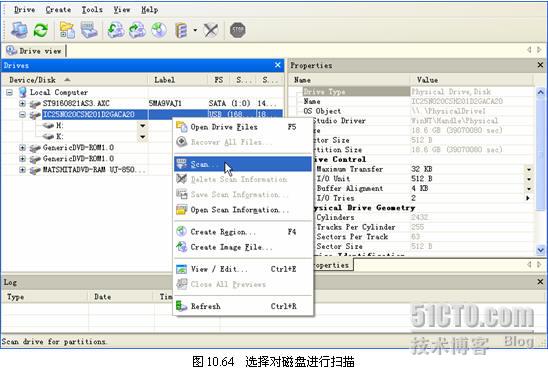
Task: Select the K: partition row
Action: [59, 137]
